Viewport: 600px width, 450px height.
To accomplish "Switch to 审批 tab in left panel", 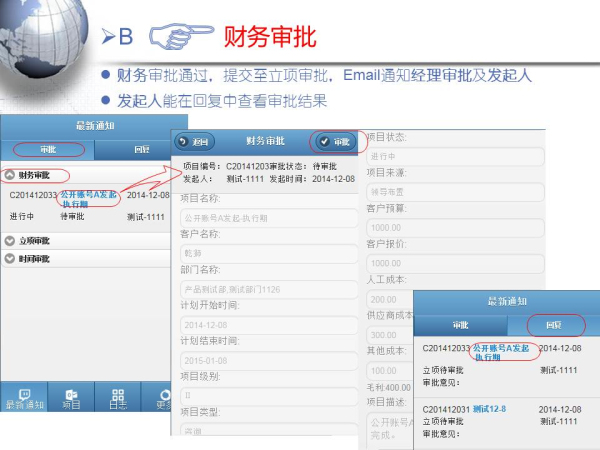I will coord(48,150).
